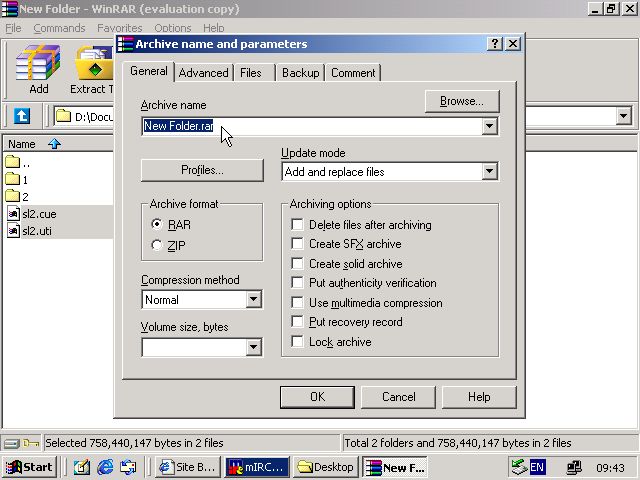The width and height of the screenshot is (640, 480).
Task: Open the Favorites menu in WinRAR
Action: coord(120,28)
